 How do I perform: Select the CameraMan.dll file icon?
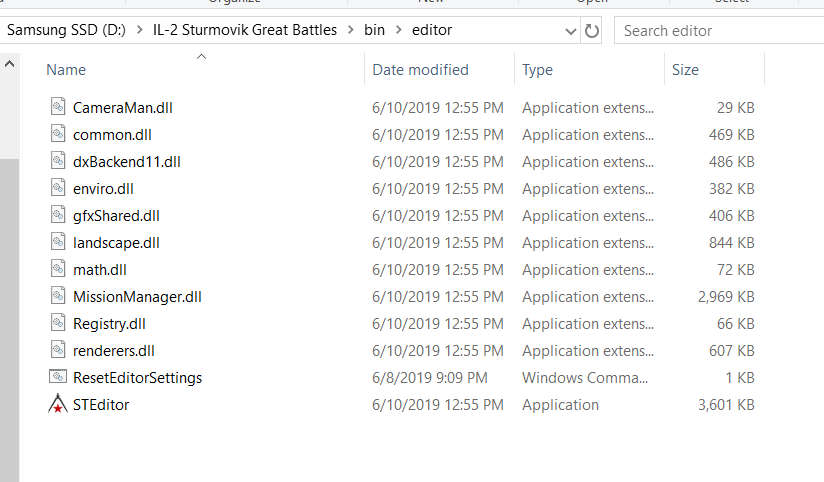click(x=58, y=107)
